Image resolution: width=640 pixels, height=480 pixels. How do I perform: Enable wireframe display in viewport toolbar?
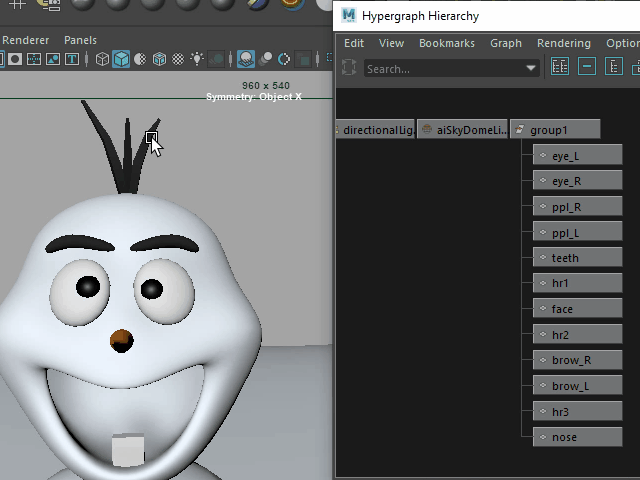tap(102, 60)
